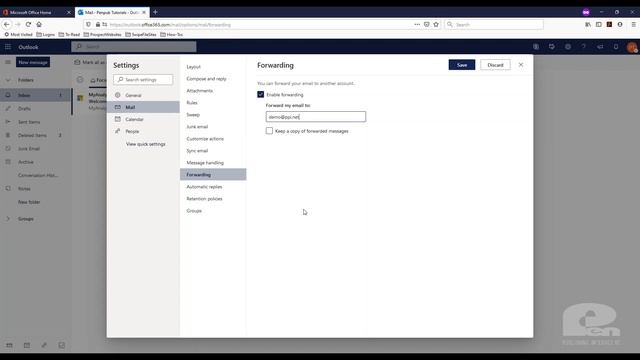Select Mail settings category
640x360 pixels.
[x=143, y=107]
